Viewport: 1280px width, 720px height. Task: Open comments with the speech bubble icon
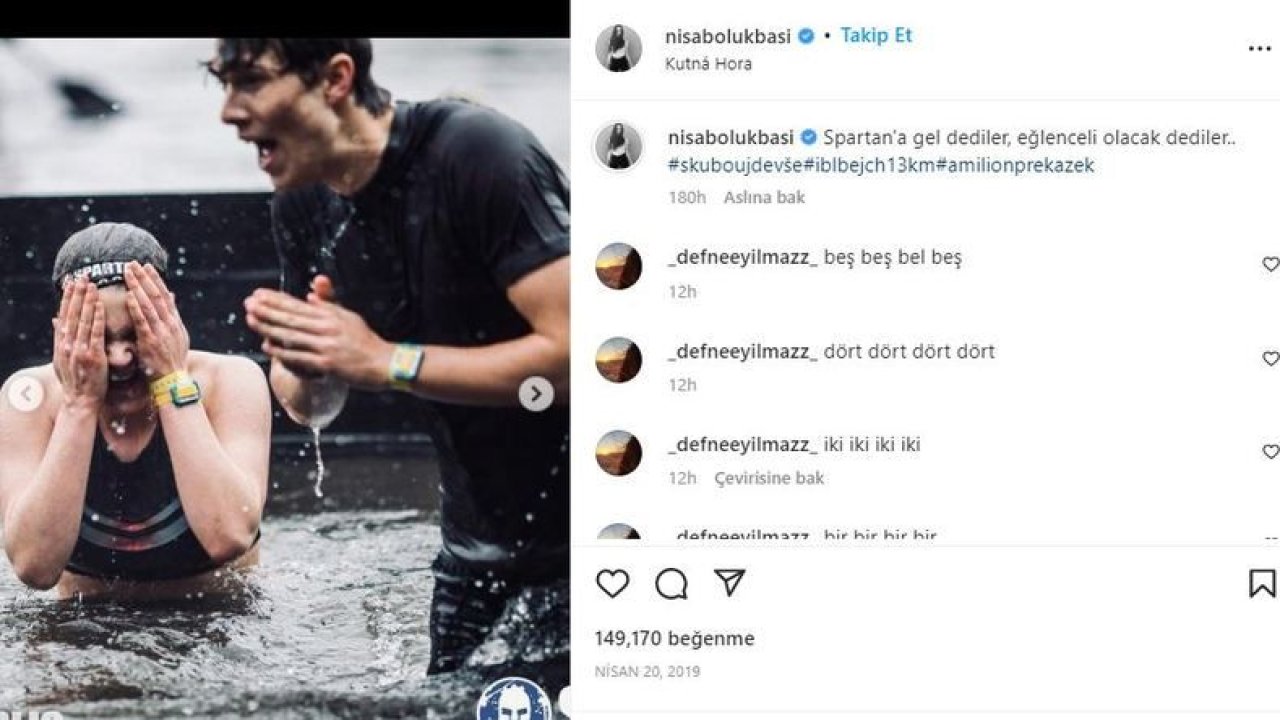[671, 583]
